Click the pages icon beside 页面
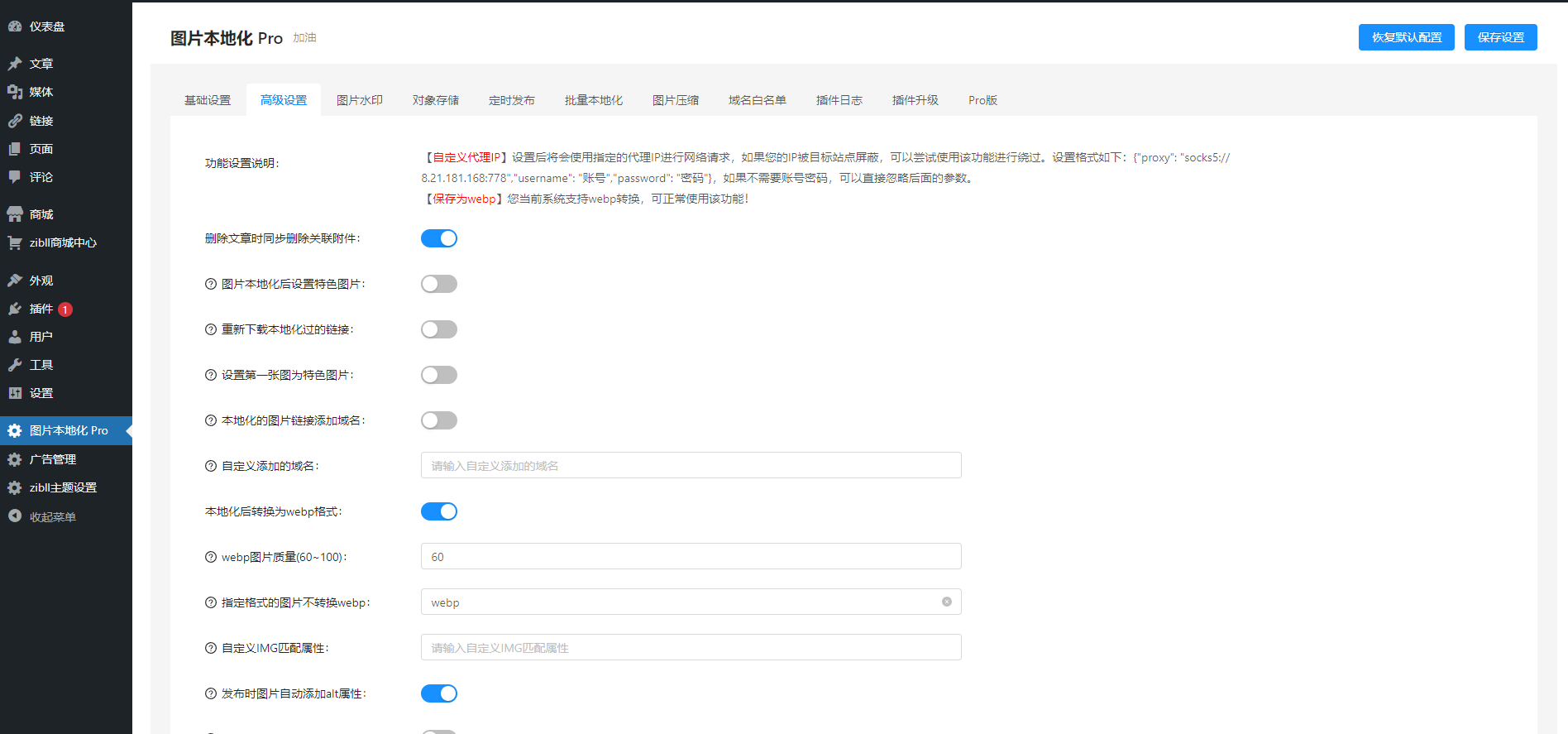 coord(15,149)
